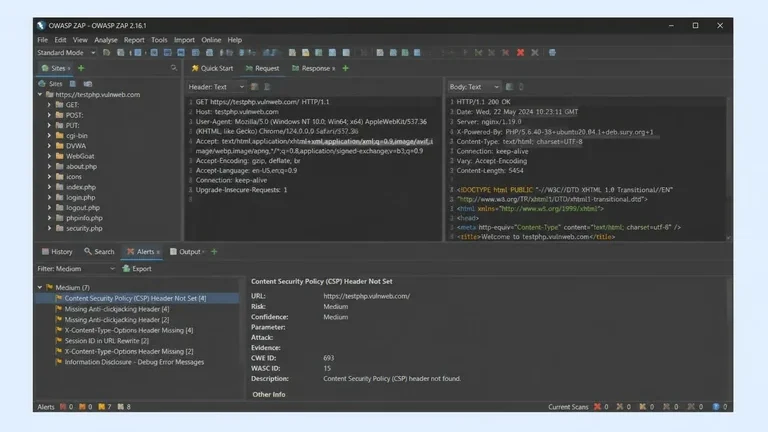
Task: Select the about.php tree item
Action: (x=81, y=167)
